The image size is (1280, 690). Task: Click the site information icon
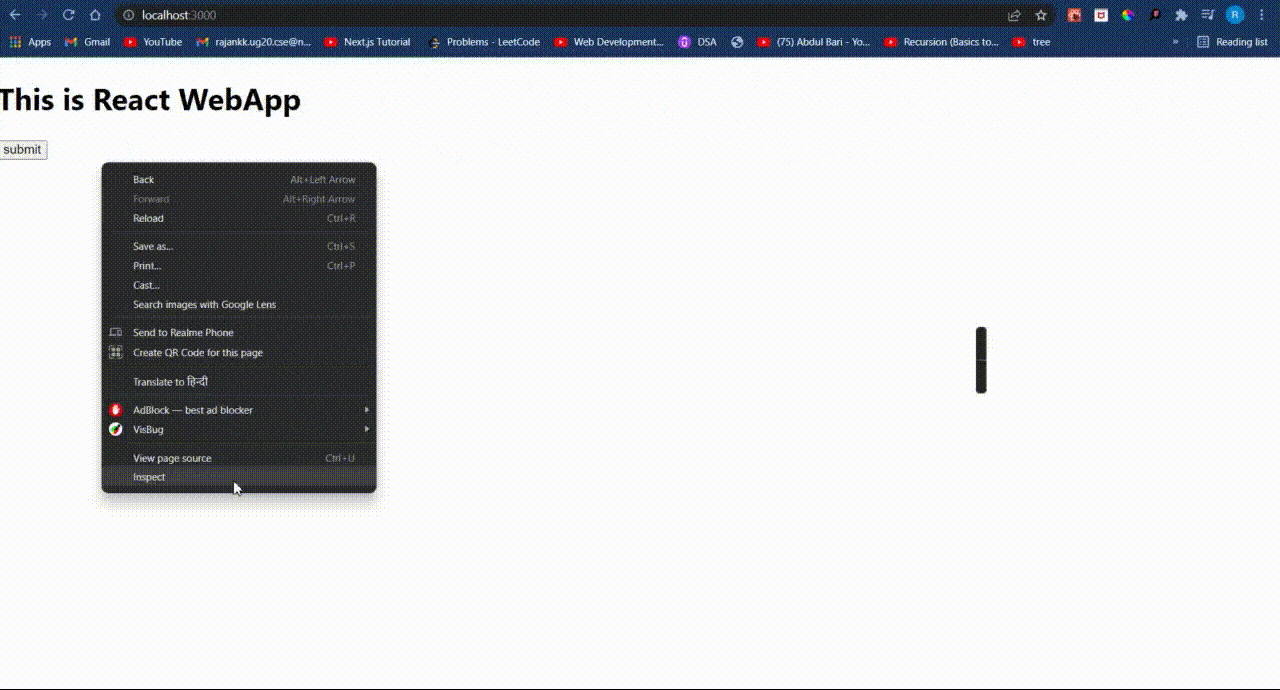(129, 15)
